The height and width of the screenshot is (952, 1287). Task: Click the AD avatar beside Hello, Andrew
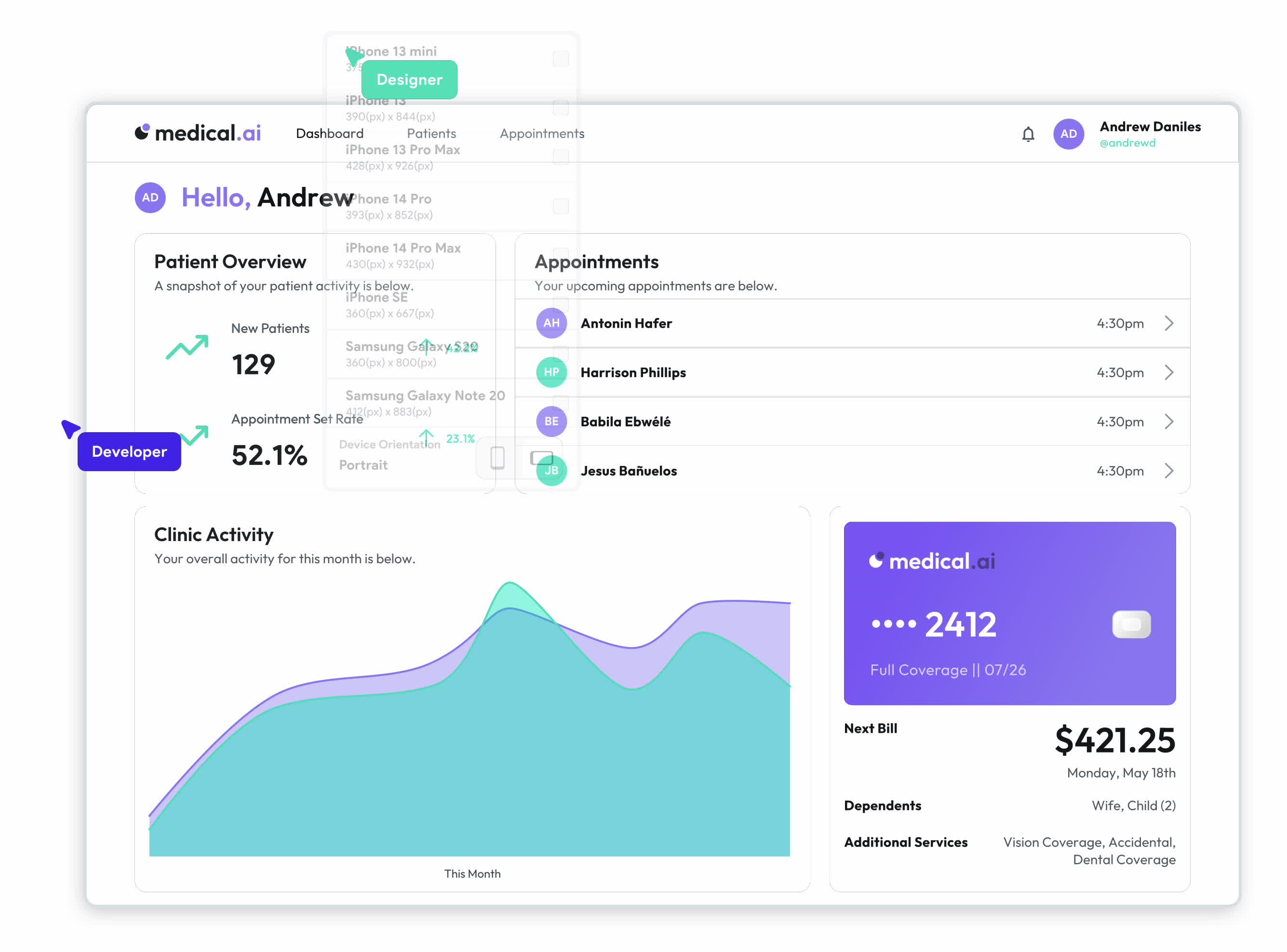[150, 198]
